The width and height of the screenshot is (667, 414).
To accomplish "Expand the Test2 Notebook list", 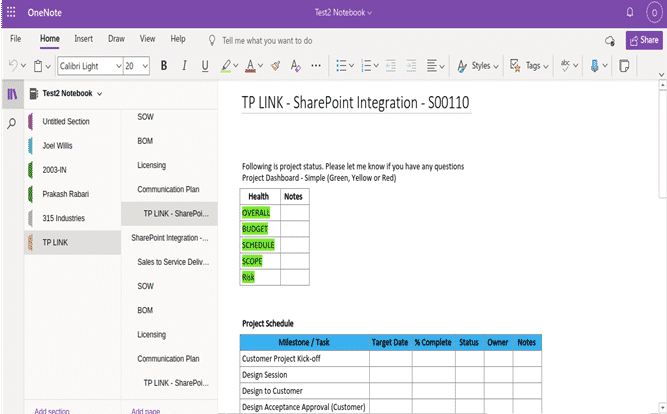I will tap(100, 94).
